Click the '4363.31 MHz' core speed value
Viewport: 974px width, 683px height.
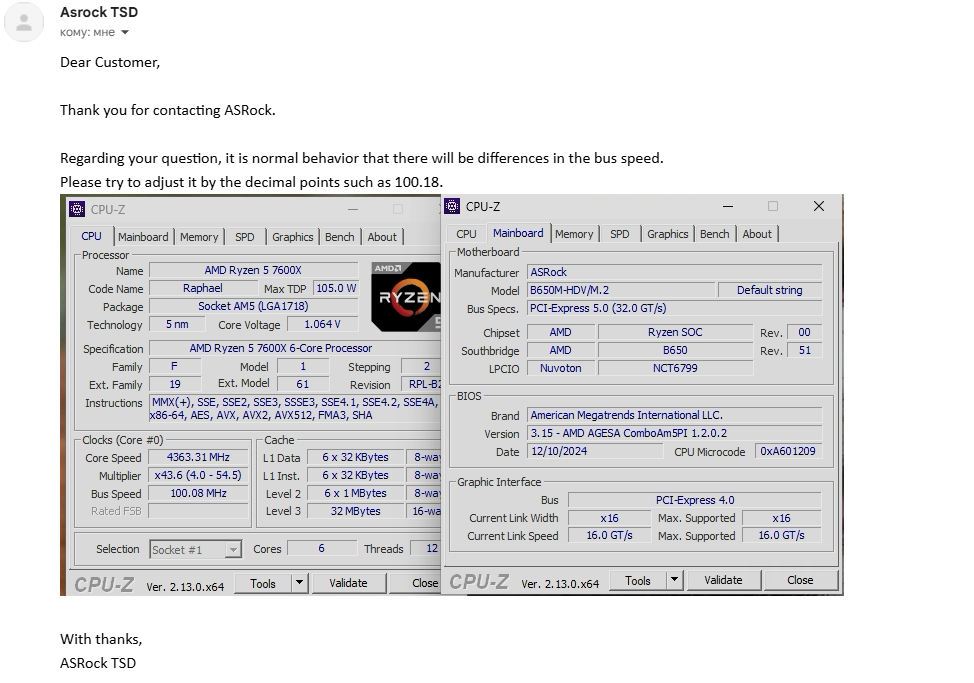[198, 457]
